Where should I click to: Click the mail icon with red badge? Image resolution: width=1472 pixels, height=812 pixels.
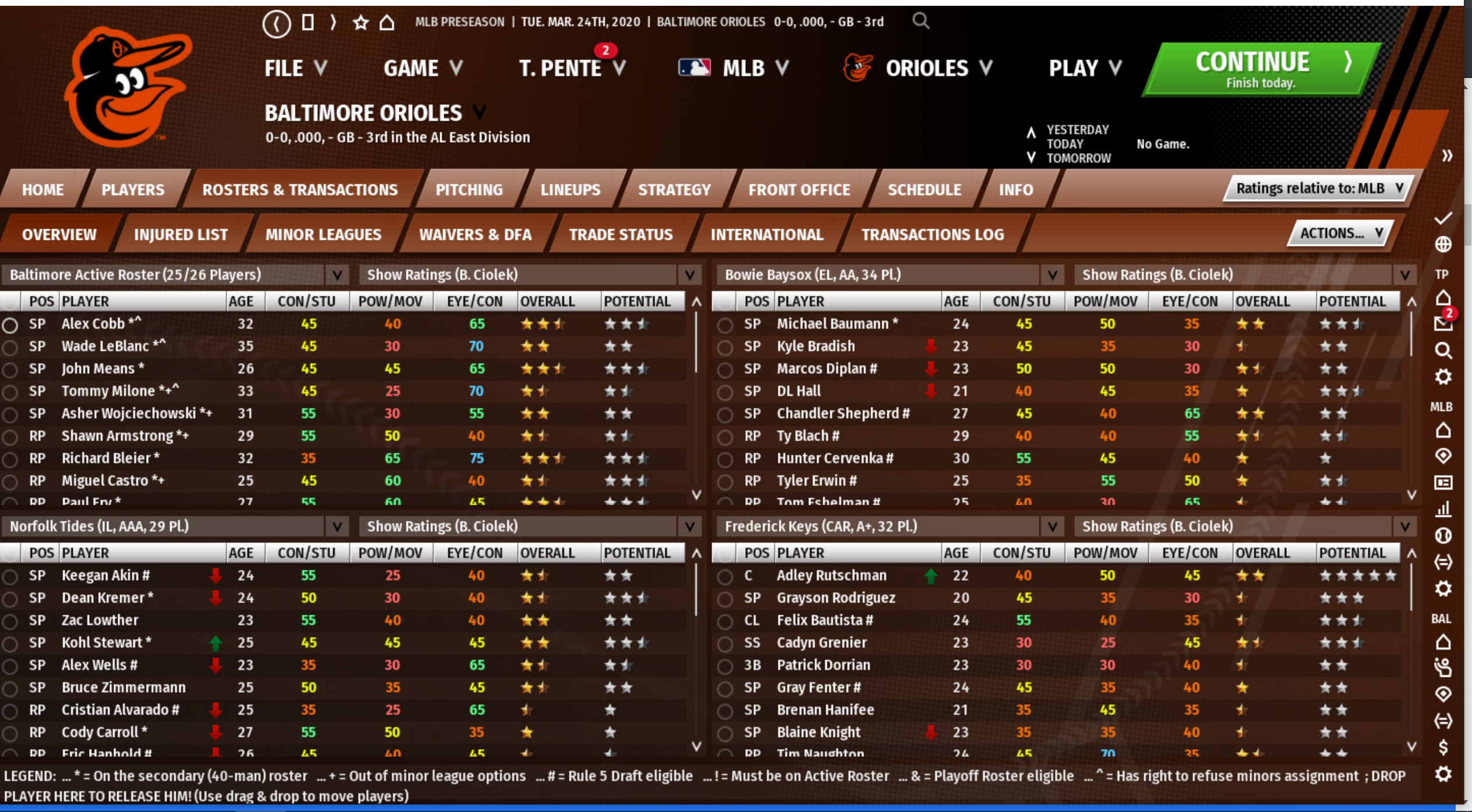coord(1443,322)
